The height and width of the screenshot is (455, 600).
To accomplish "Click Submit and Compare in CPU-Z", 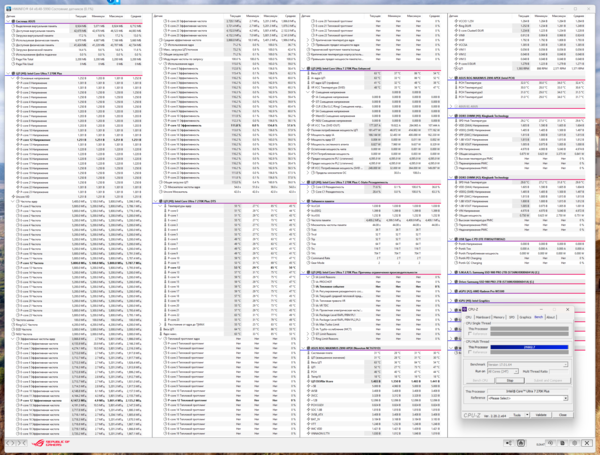I will pyautogui.click(x=548, y=380).
